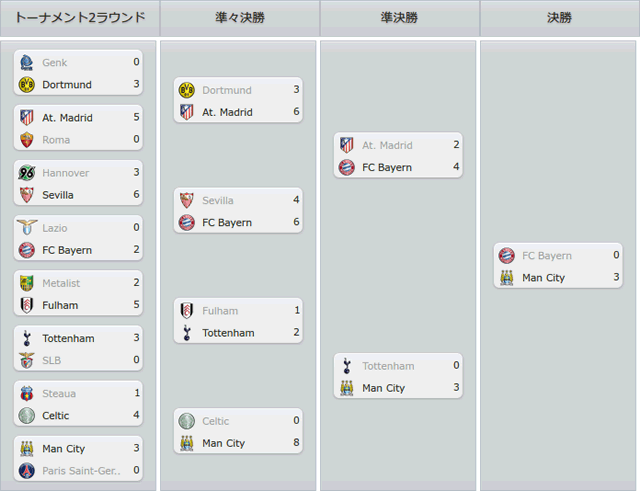Screen dimensions: 640x491
Task: Click Hannover 96 logo icon
Action: [27, 173]
